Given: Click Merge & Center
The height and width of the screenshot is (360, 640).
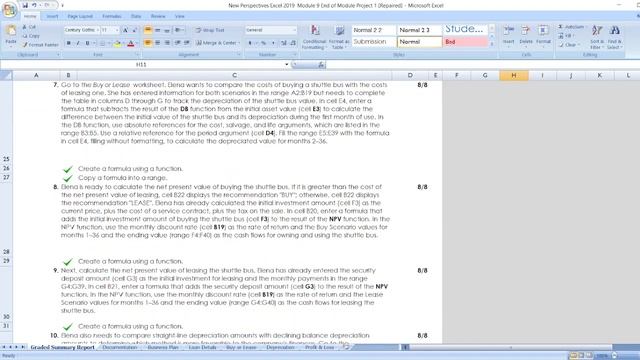Looking at the screenshot, I should 218,43.
